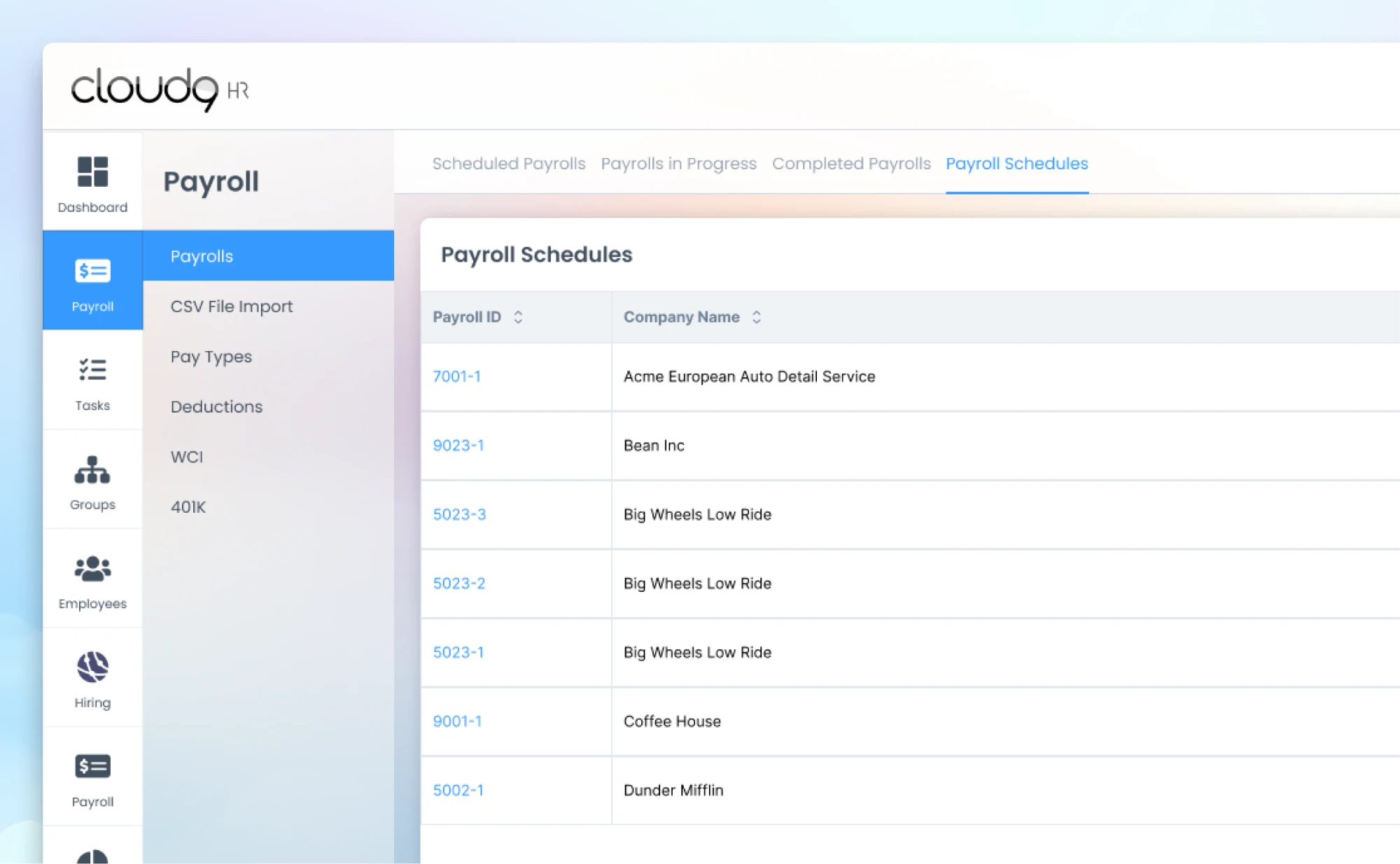The width and height of the screenshot is (1400, 864).
Task: Switch to the Completed Payrolls tab
Action: [x=851, y=164]
